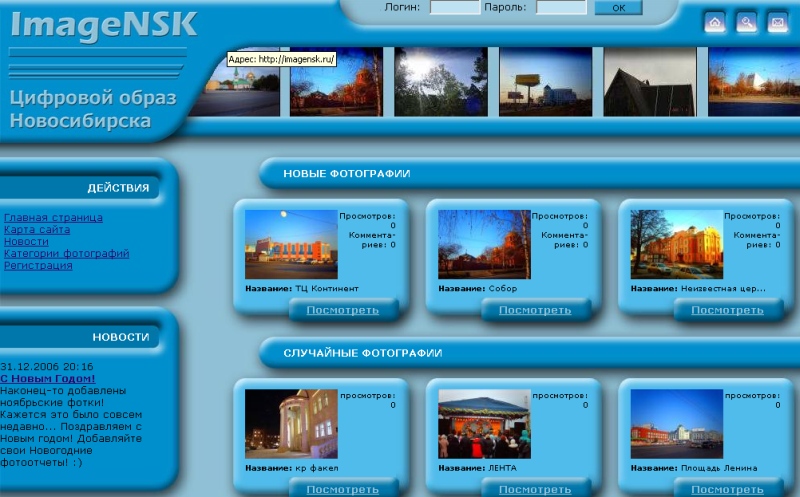Open the Главная страница link

coord(53,217)
